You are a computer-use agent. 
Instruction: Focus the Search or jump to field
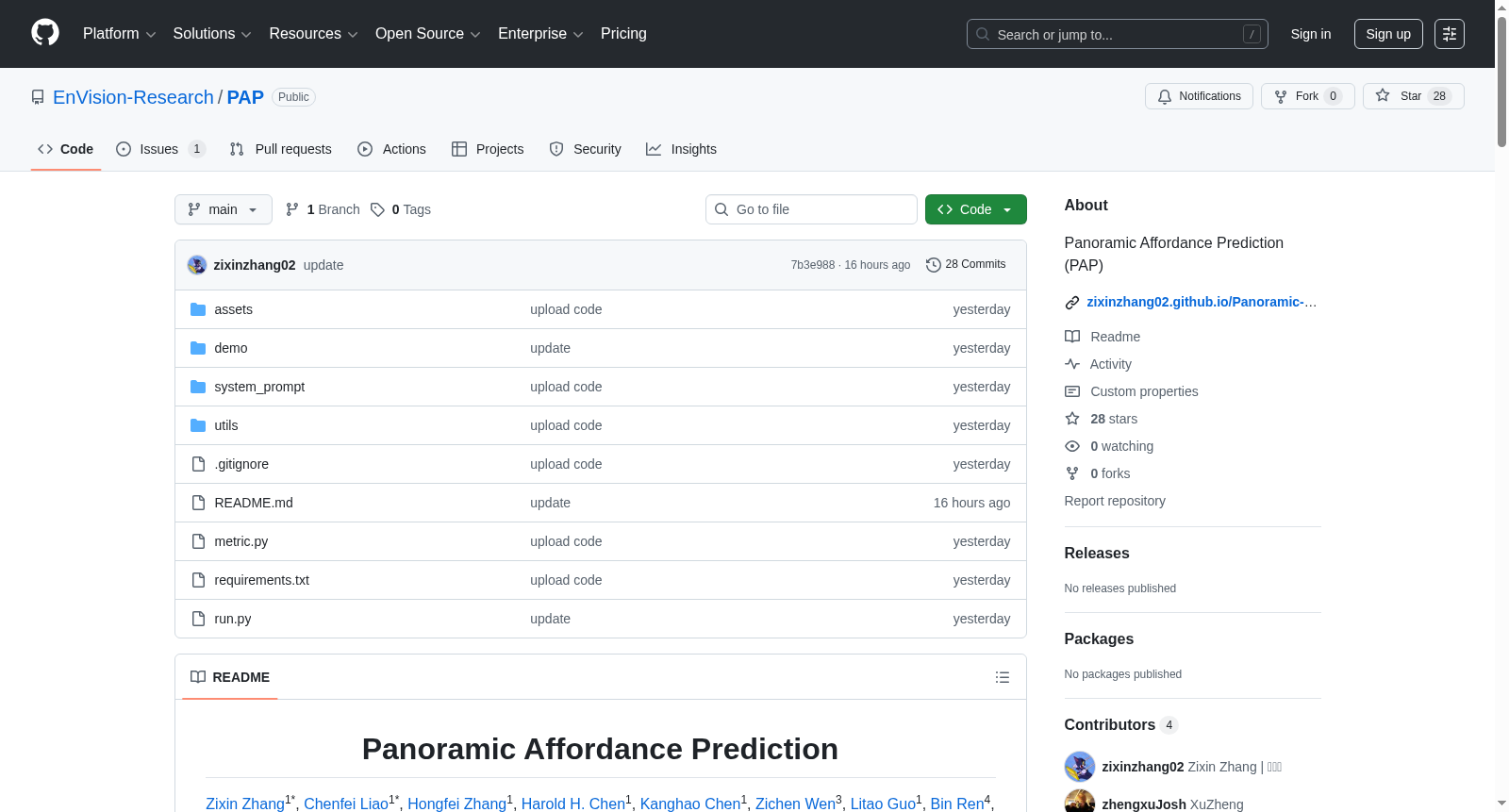coord(1117,34)
